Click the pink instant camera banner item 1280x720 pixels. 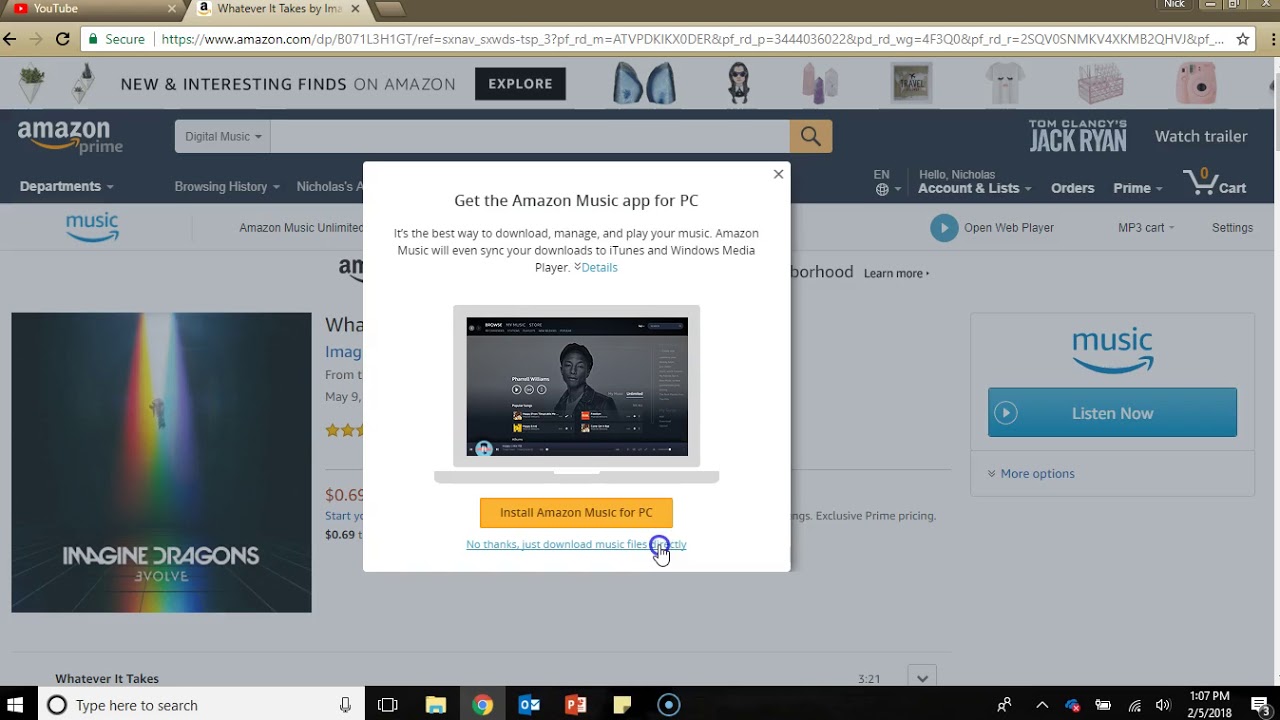tap(1195, 83)
